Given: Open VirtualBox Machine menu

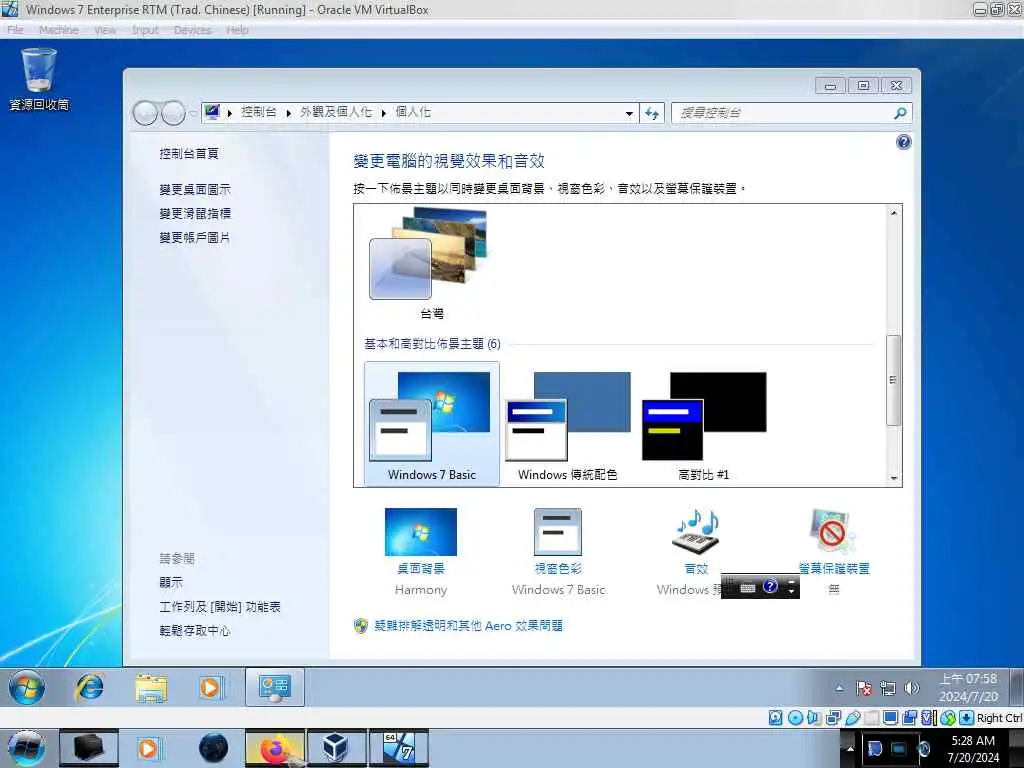Looking at the screenshot, I should [x=59, y=30].
